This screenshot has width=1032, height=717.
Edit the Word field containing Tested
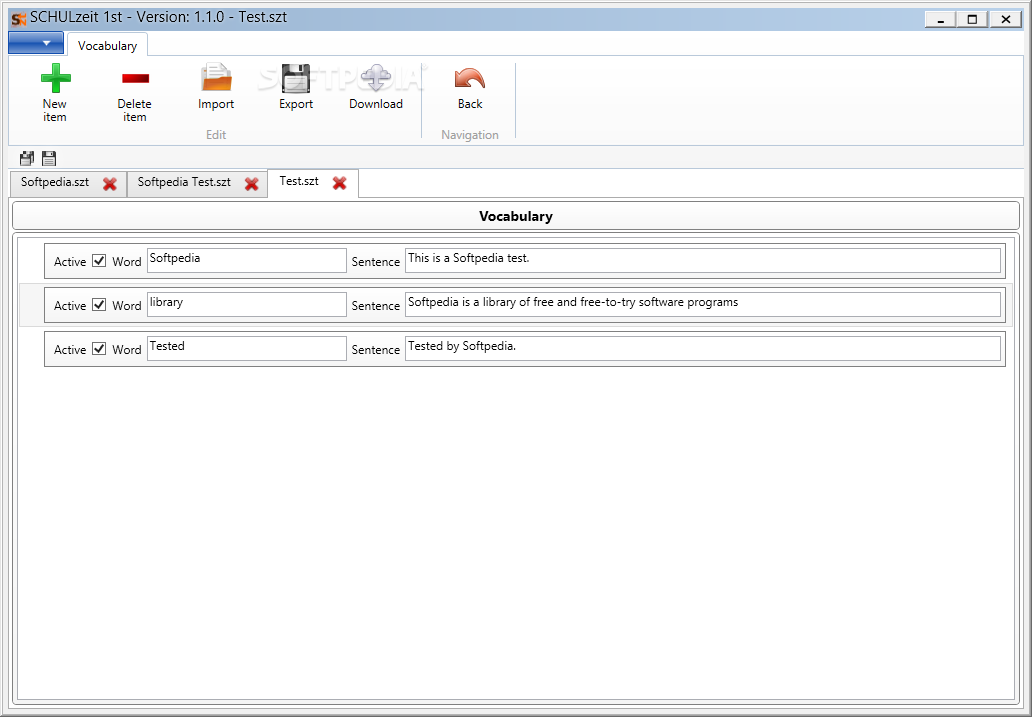[x=247, y=348]
